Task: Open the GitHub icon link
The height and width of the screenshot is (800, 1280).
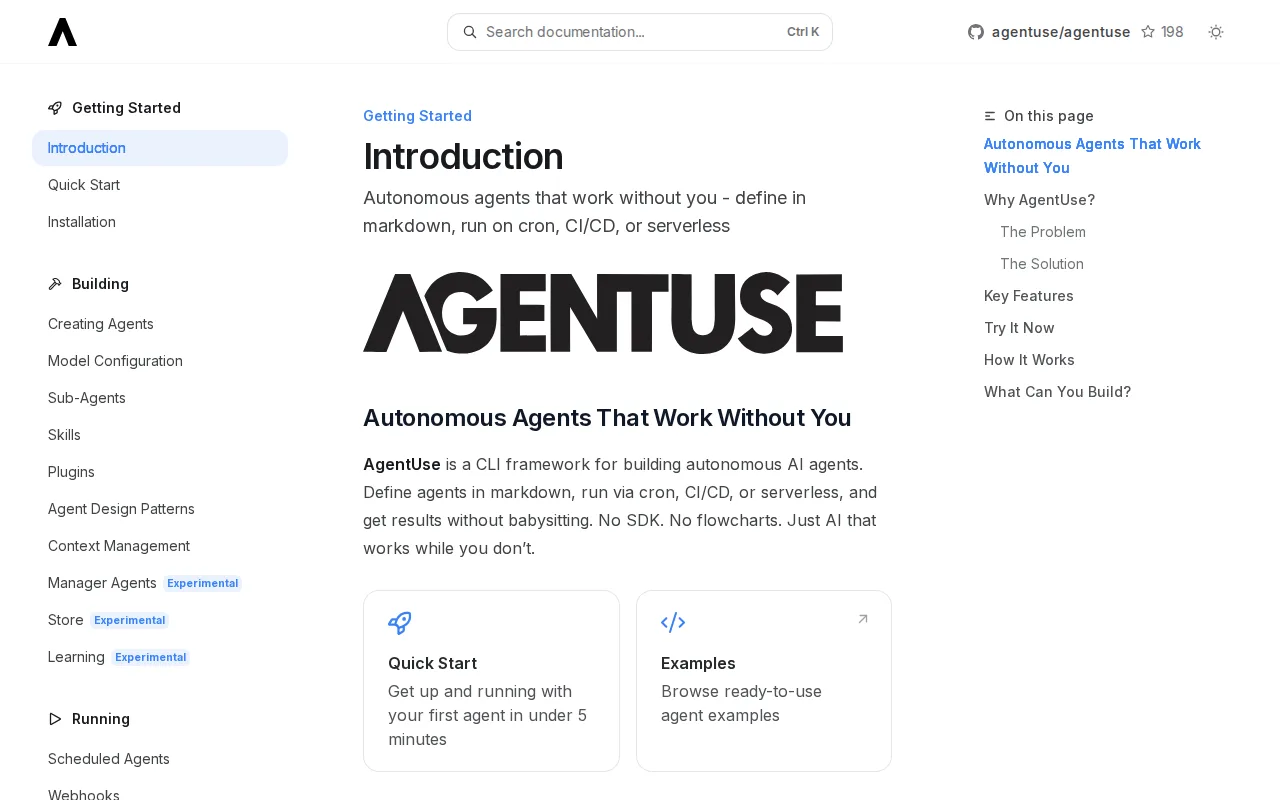Action: 976,32
